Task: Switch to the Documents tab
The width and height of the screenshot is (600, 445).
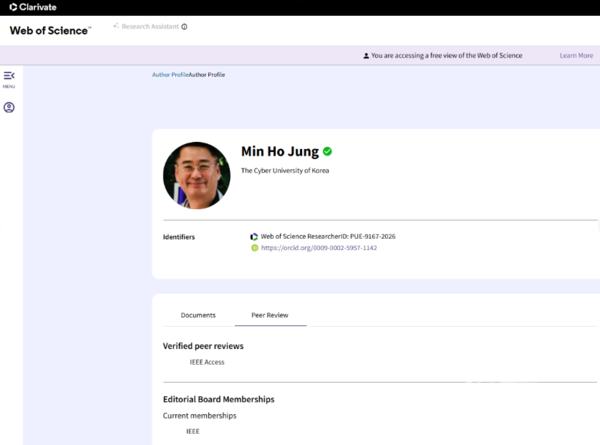Action: [x=198, y=315]
